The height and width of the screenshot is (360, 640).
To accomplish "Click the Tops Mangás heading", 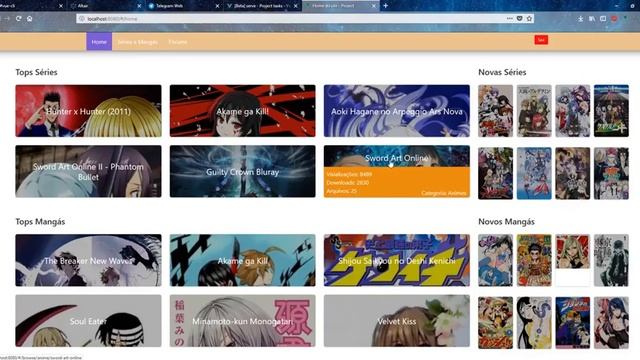I will [40, 222].
